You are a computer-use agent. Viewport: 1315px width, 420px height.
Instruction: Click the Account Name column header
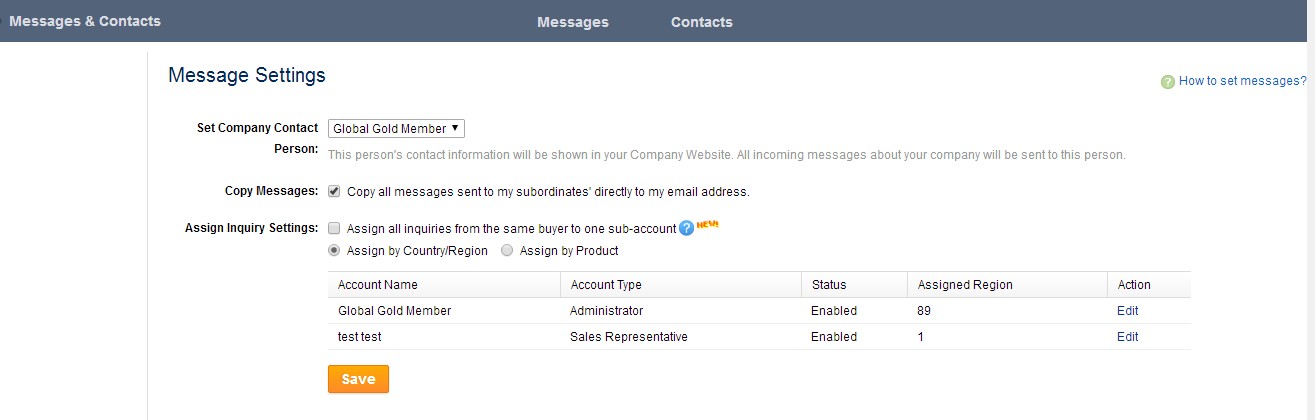378,285
